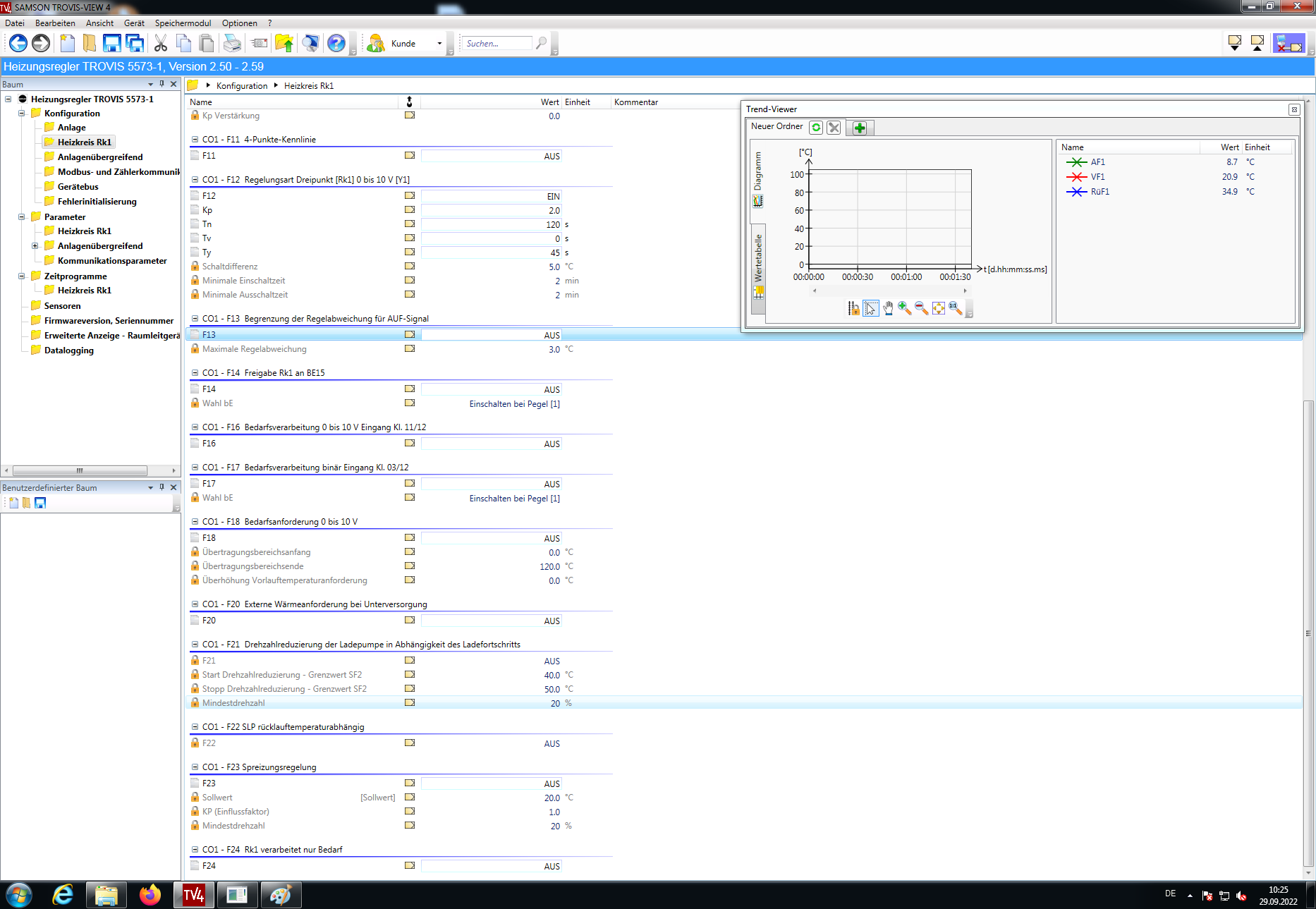The height and width of the screenshot is (909, 1316).
Task: Open help with the blue question mark icon
Action: click(x=336, y=44)
